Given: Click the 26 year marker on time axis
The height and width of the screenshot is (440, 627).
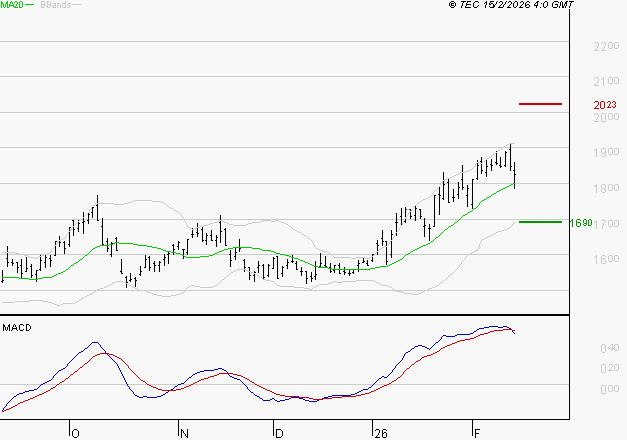Looking at the screenshot, I should tap(381, 433).
